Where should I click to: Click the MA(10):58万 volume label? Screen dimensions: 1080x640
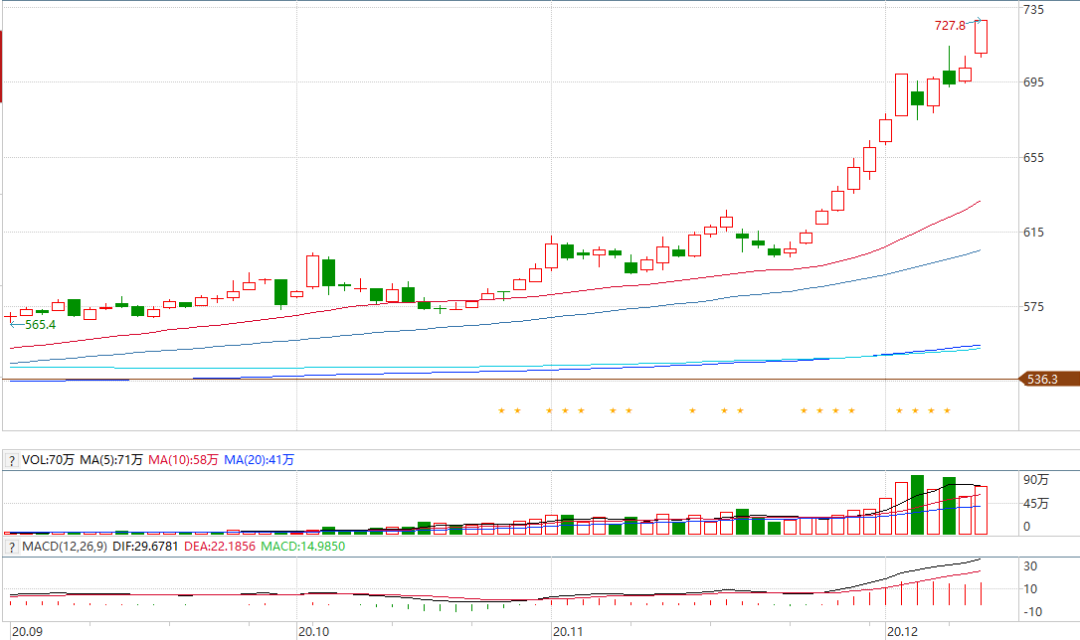coord(183,460)
